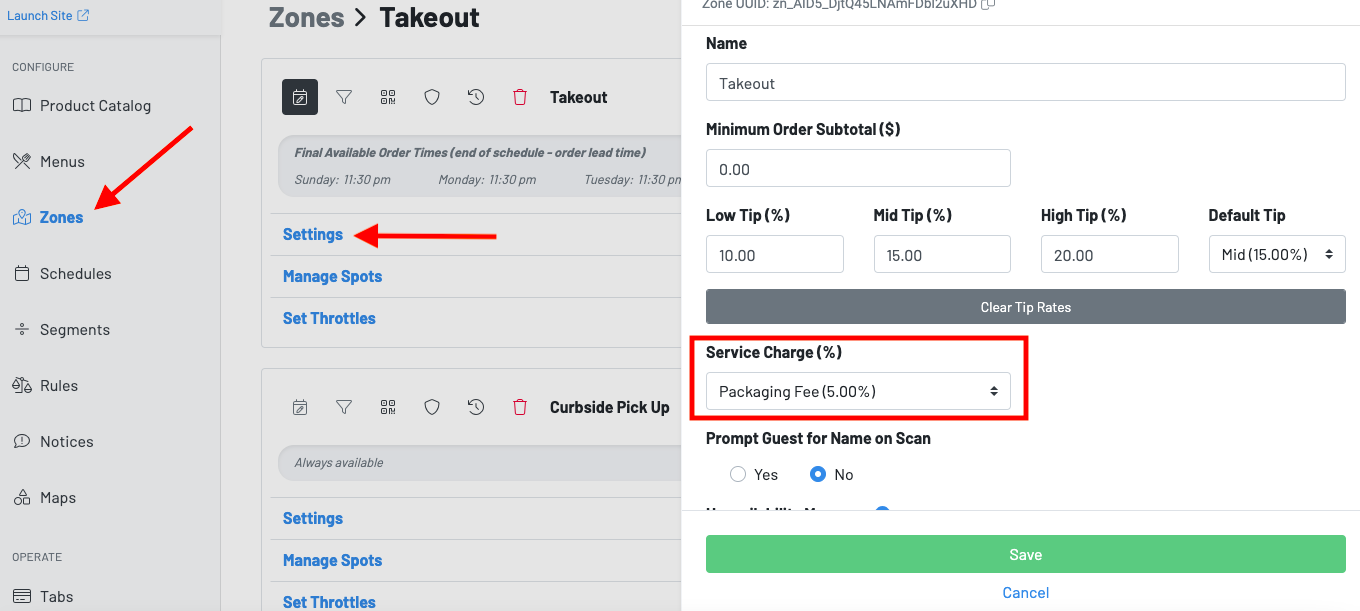1360x611 pixels.
Task: Click the Cancel link
Action: tap(1025, 593)
